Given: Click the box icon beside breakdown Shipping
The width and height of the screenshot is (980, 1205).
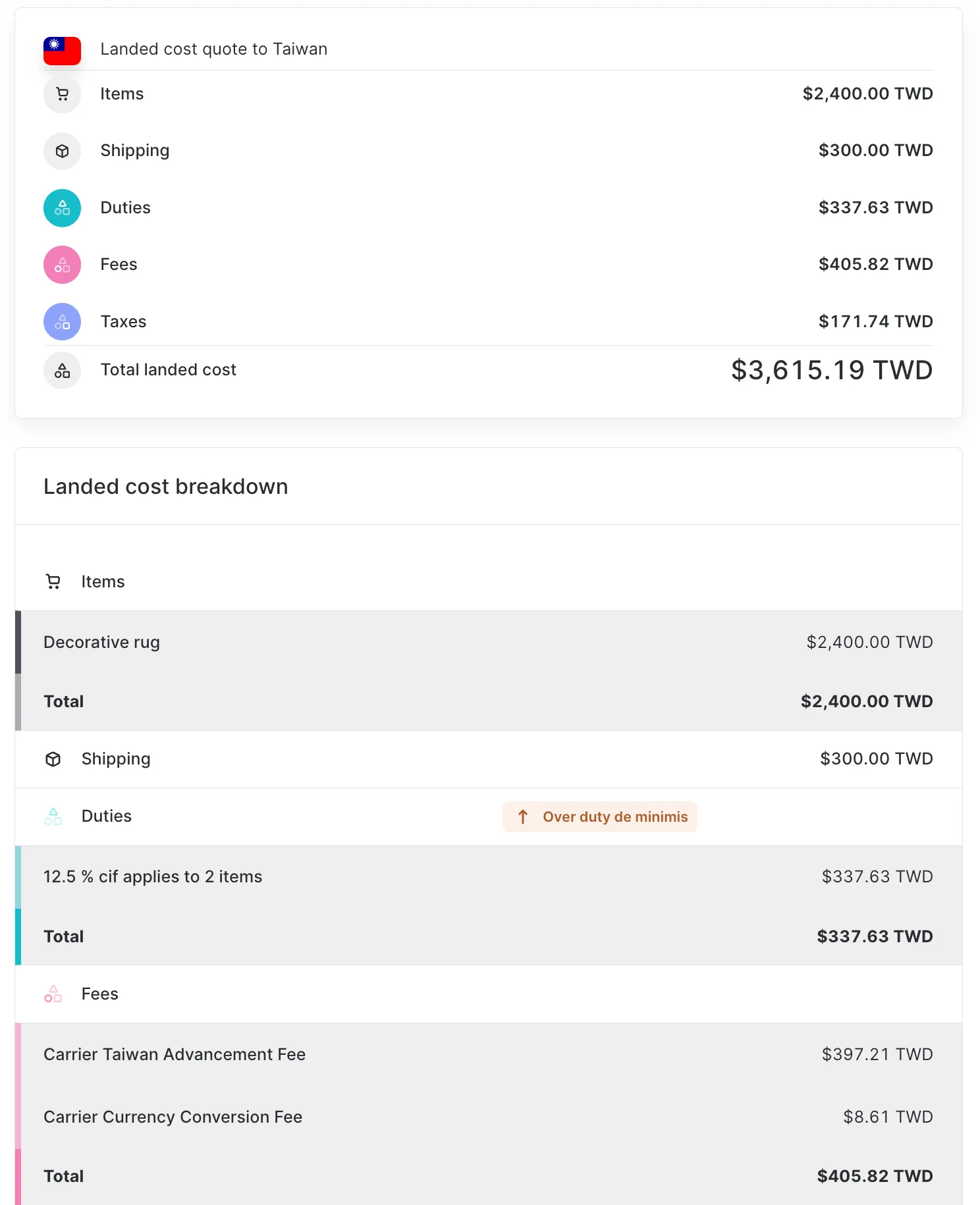Looking at the screenshot, I should click(53, 759).
